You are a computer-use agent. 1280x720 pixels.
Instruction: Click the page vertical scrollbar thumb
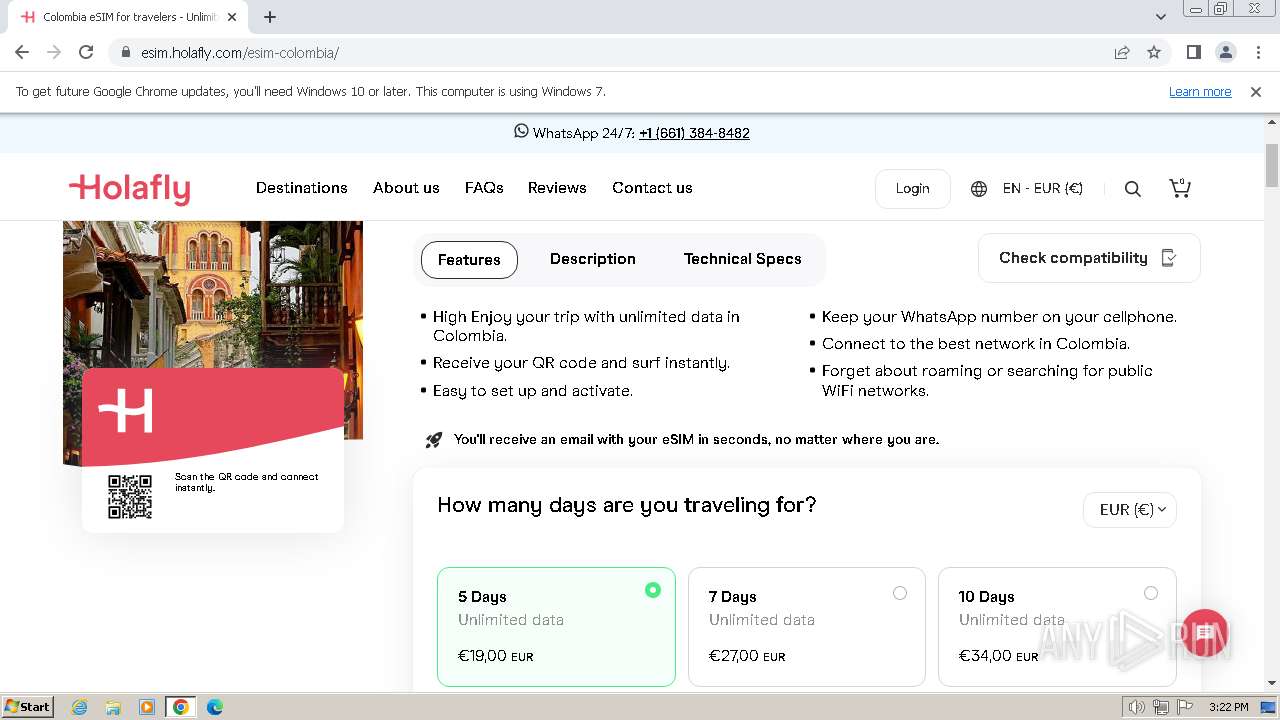[1272, 165]
